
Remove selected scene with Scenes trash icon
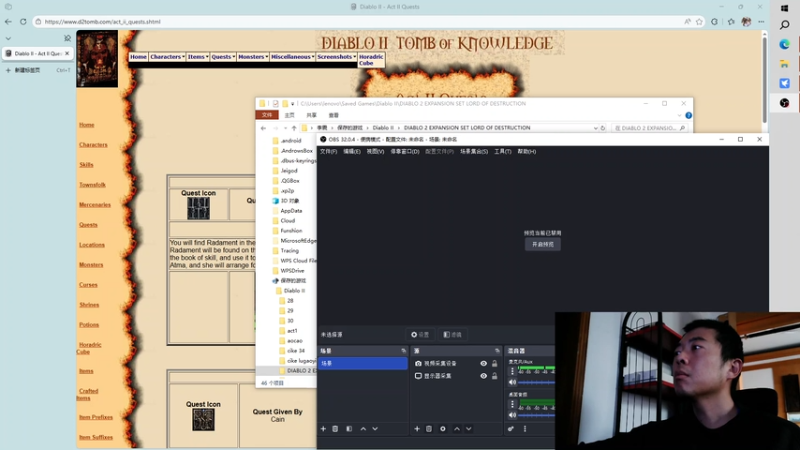[335, 429]
